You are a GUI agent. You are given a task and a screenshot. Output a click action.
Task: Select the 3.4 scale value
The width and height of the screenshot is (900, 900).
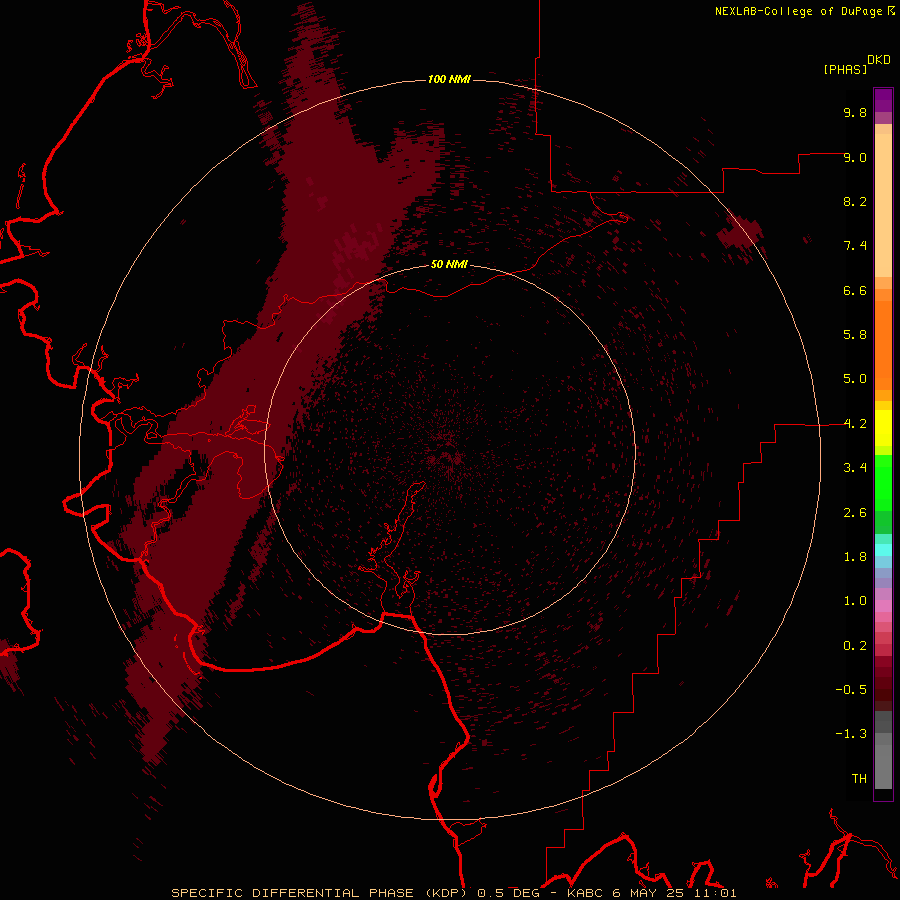tap(855, 468)
